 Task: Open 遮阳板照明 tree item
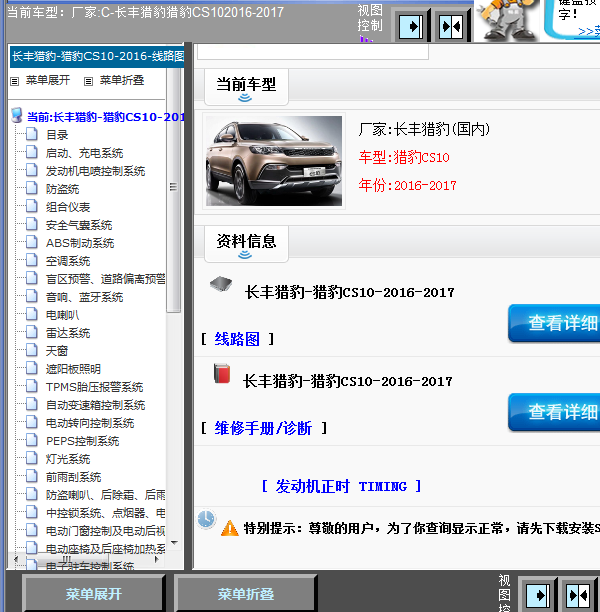pyautogui.click(x=73, y=369)
